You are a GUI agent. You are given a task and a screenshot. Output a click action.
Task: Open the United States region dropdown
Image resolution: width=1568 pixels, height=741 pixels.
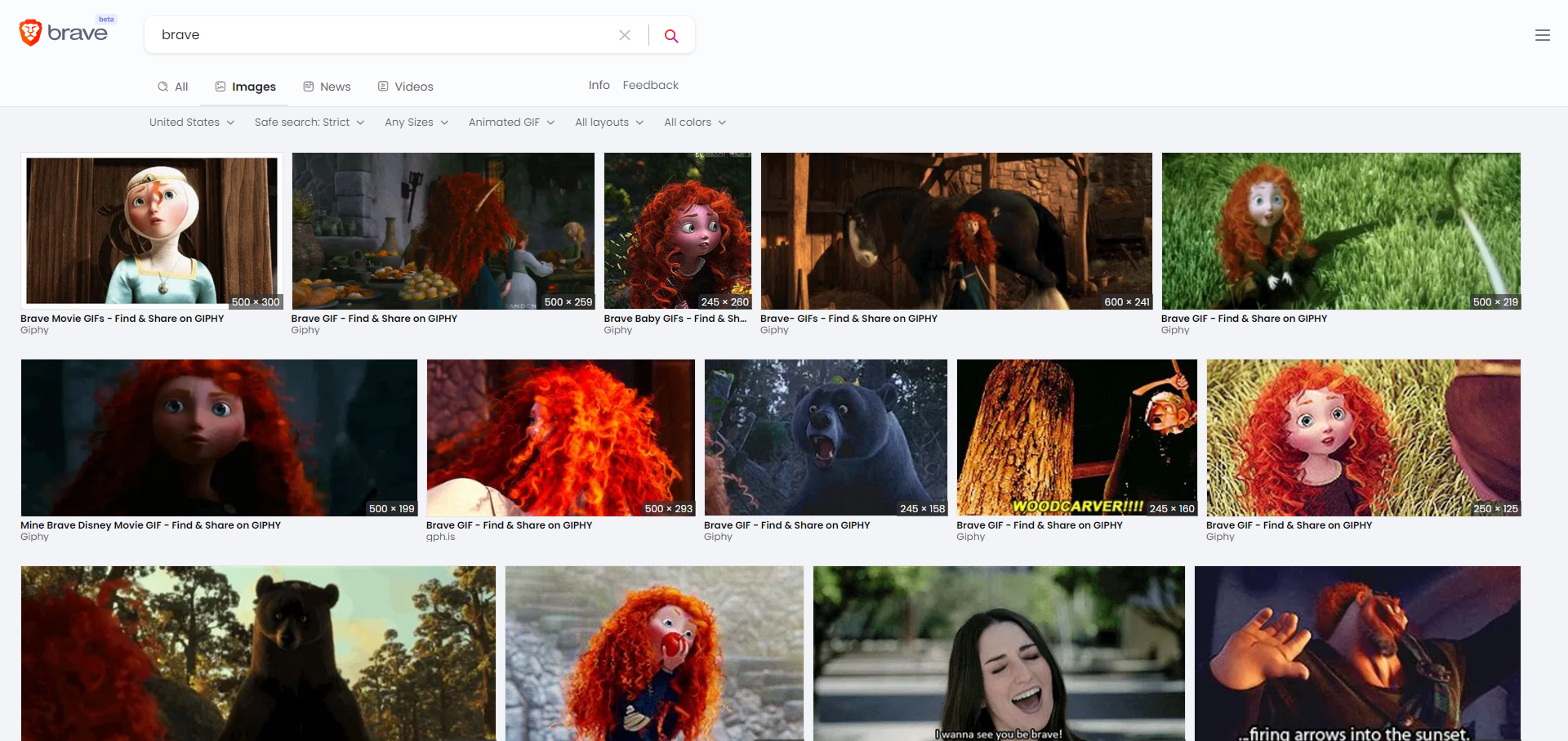click(x=192, y=123)
